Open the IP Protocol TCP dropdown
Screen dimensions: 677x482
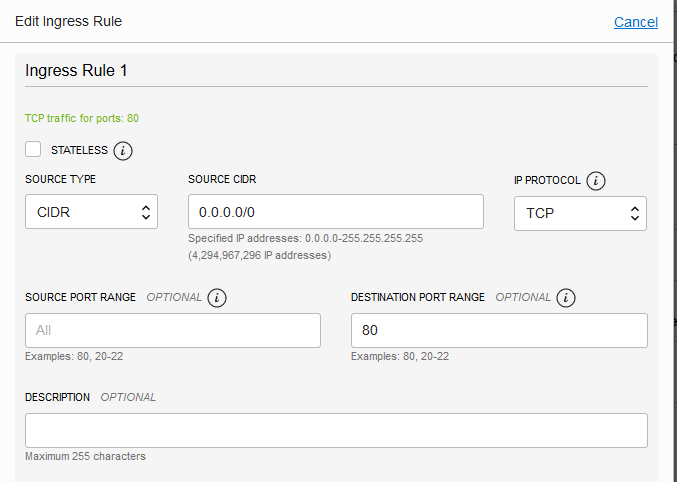pos(580,213)
